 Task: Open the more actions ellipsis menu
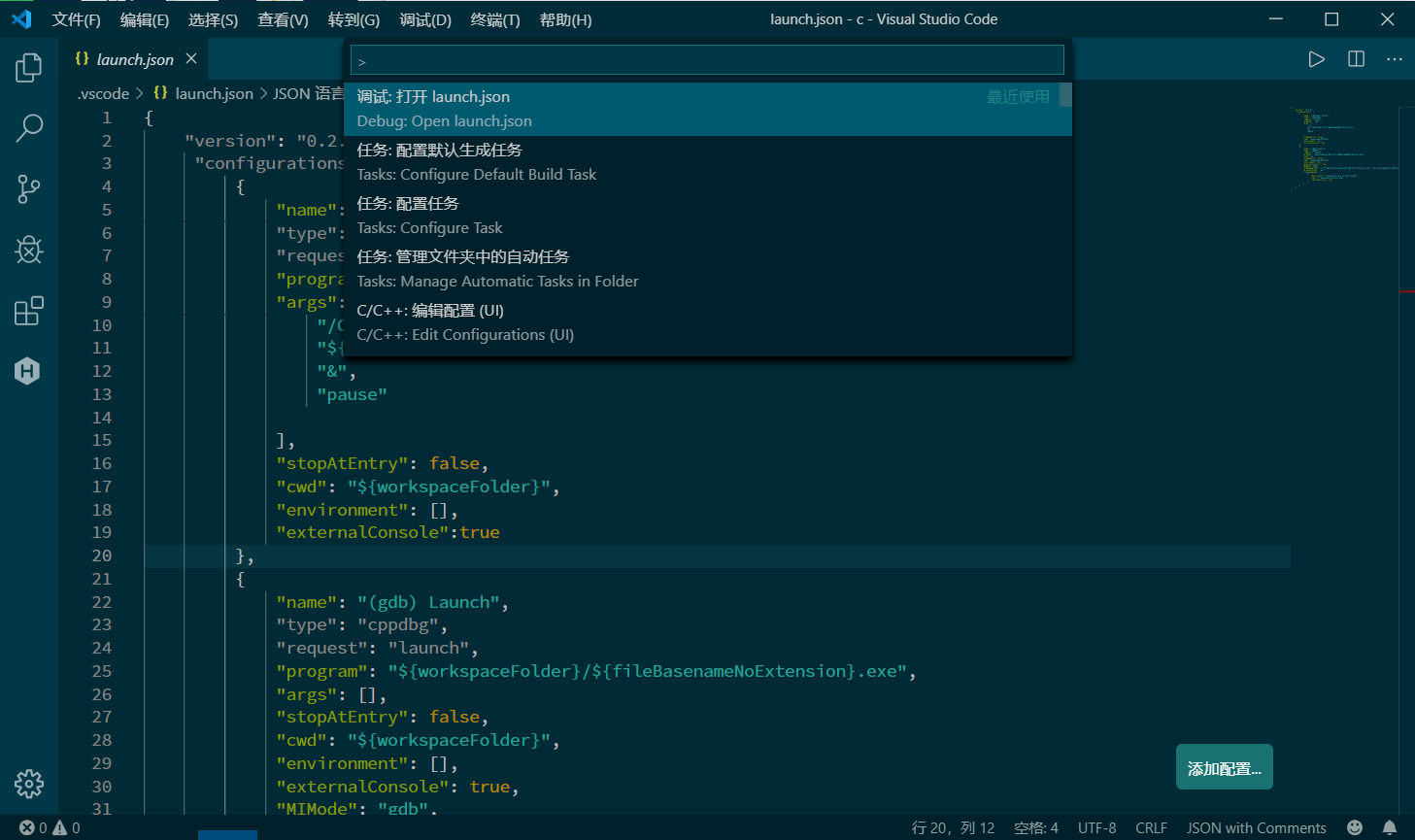1395,59
